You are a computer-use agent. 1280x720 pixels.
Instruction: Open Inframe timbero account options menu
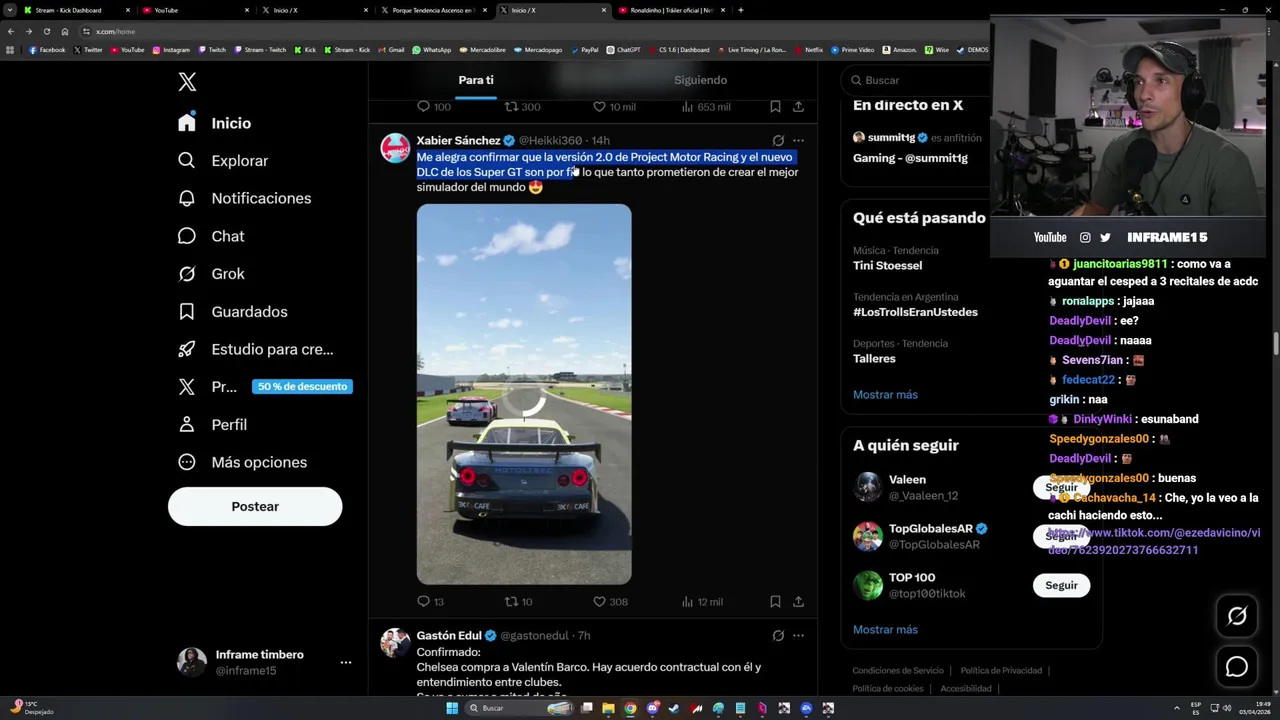(x=345, y=662)
